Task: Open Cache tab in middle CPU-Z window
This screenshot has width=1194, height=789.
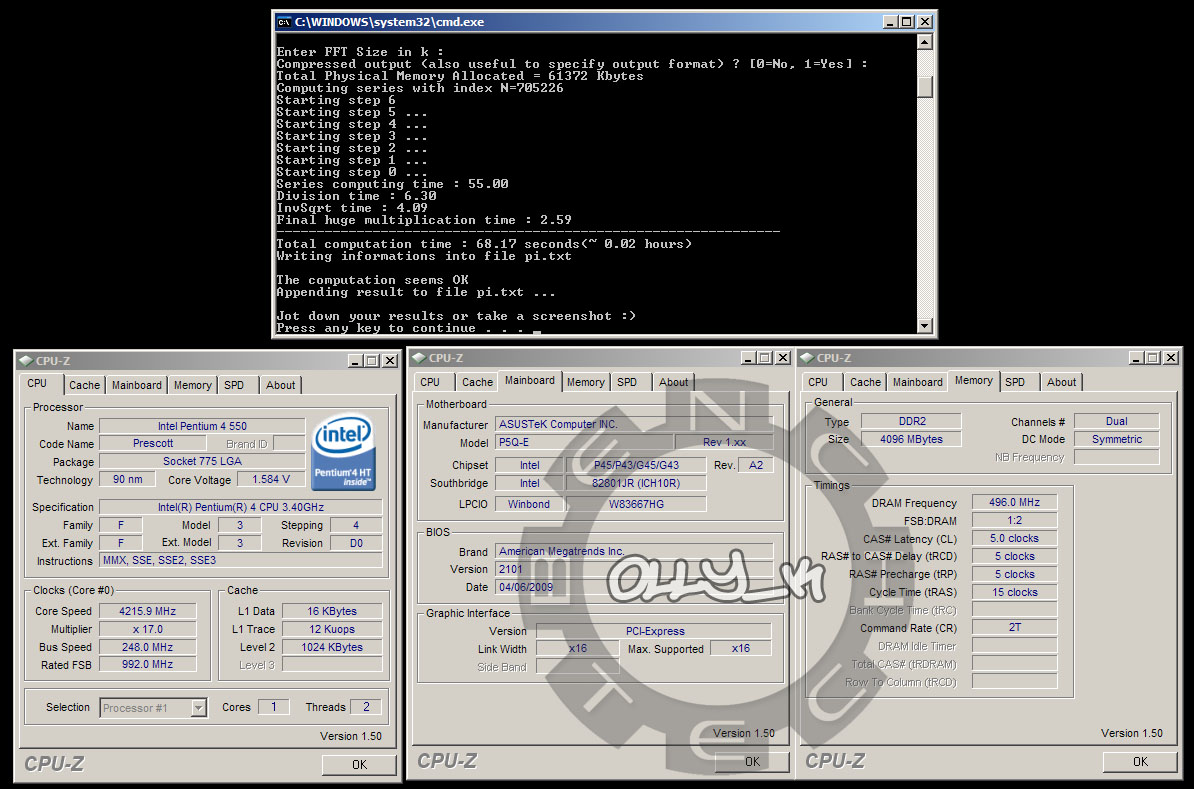Action: point(477,382)
